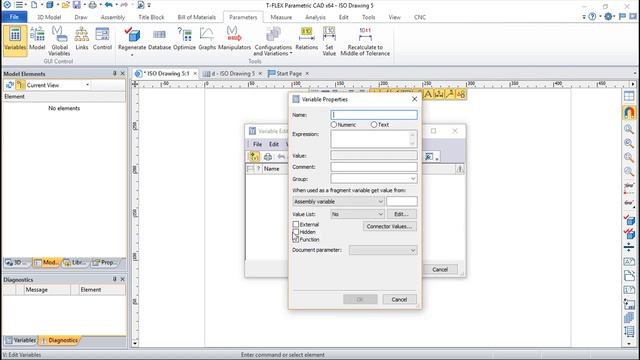Toggle the Function checkbox
Screen dimensions: 640x360
tap(296, 240)
